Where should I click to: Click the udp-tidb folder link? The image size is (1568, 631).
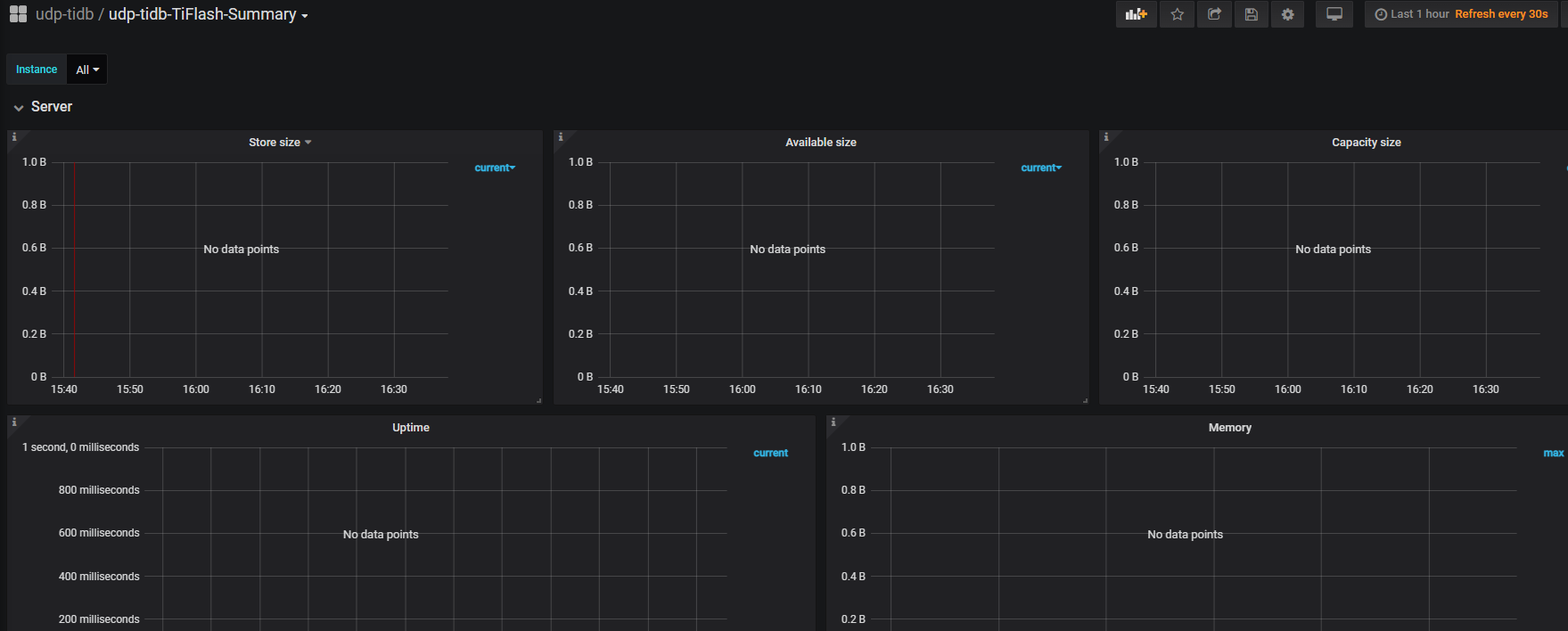coord(64,14)
